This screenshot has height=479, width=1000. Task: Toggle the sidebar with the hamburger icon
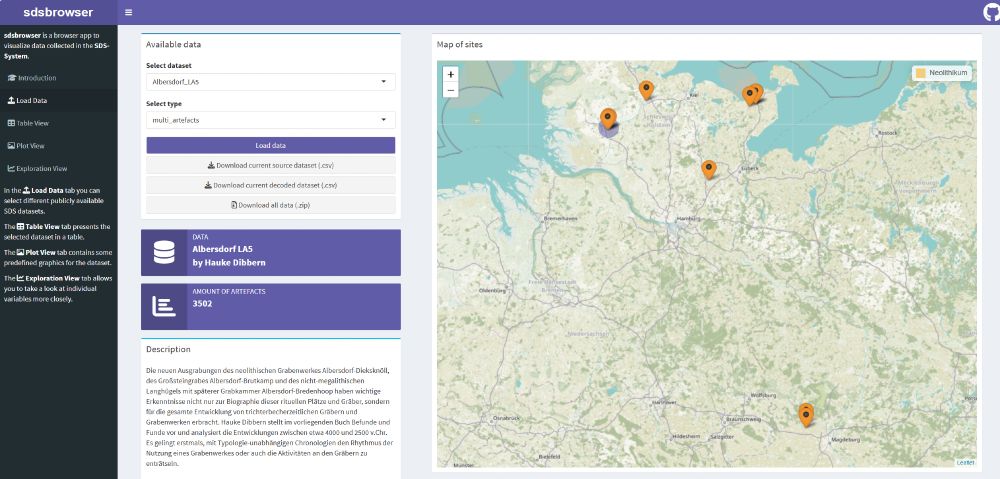(128, 12)
